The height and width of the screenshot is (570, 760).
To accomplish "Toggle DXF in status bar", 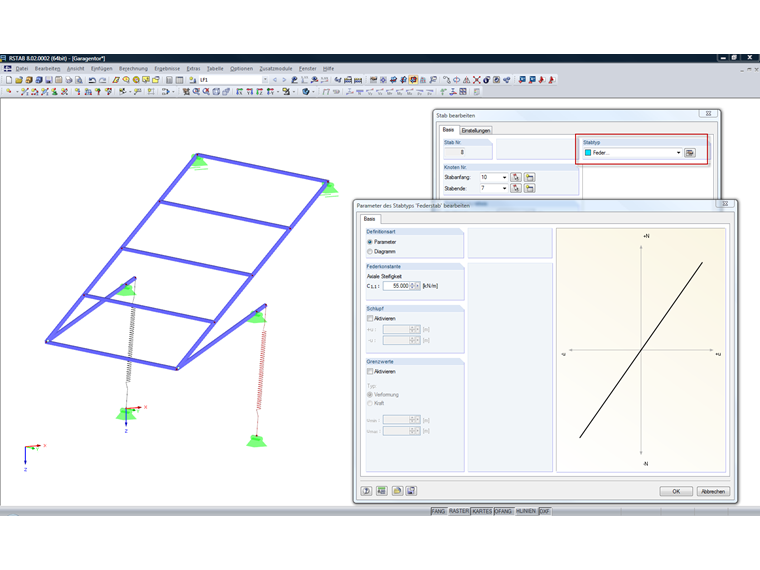I will tap(545, 511).
